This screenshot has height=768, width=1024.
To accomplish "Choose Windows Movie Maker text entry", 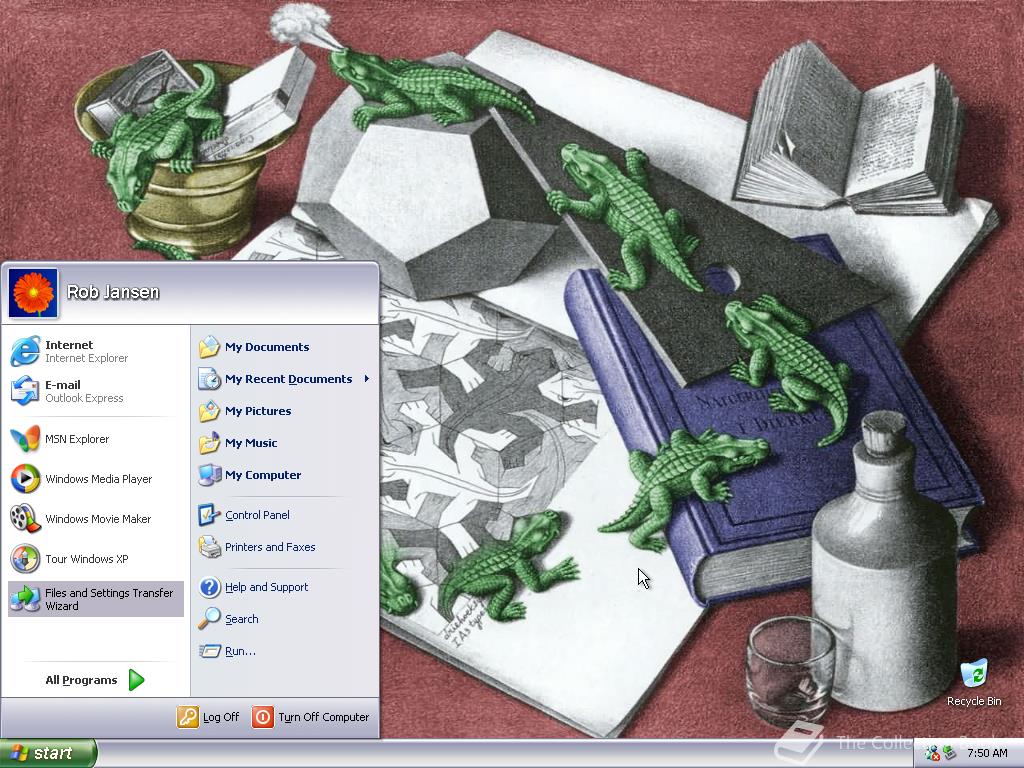I will tap(98, 519).
